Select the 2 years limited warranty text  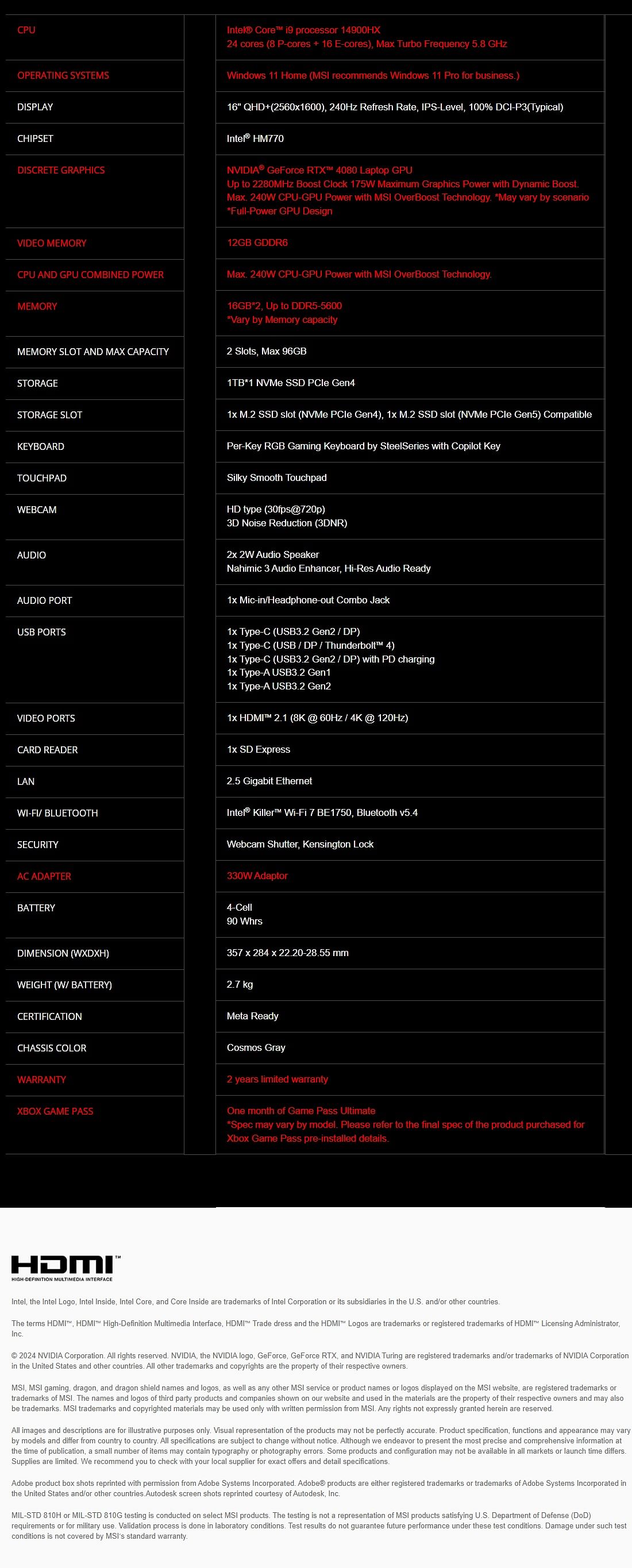pyautogui.click(x=278, y=1078)
